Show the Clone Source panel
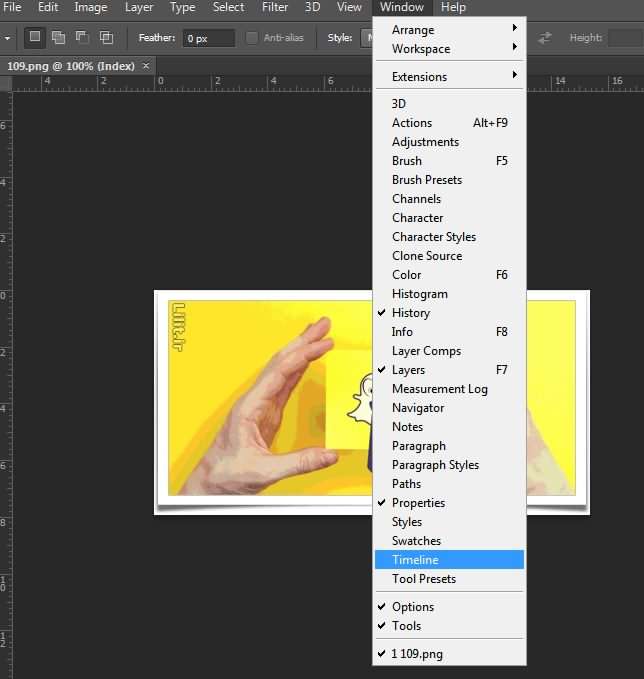The height and width of the screenshot is (679, 644). click(x=450, y=256)
